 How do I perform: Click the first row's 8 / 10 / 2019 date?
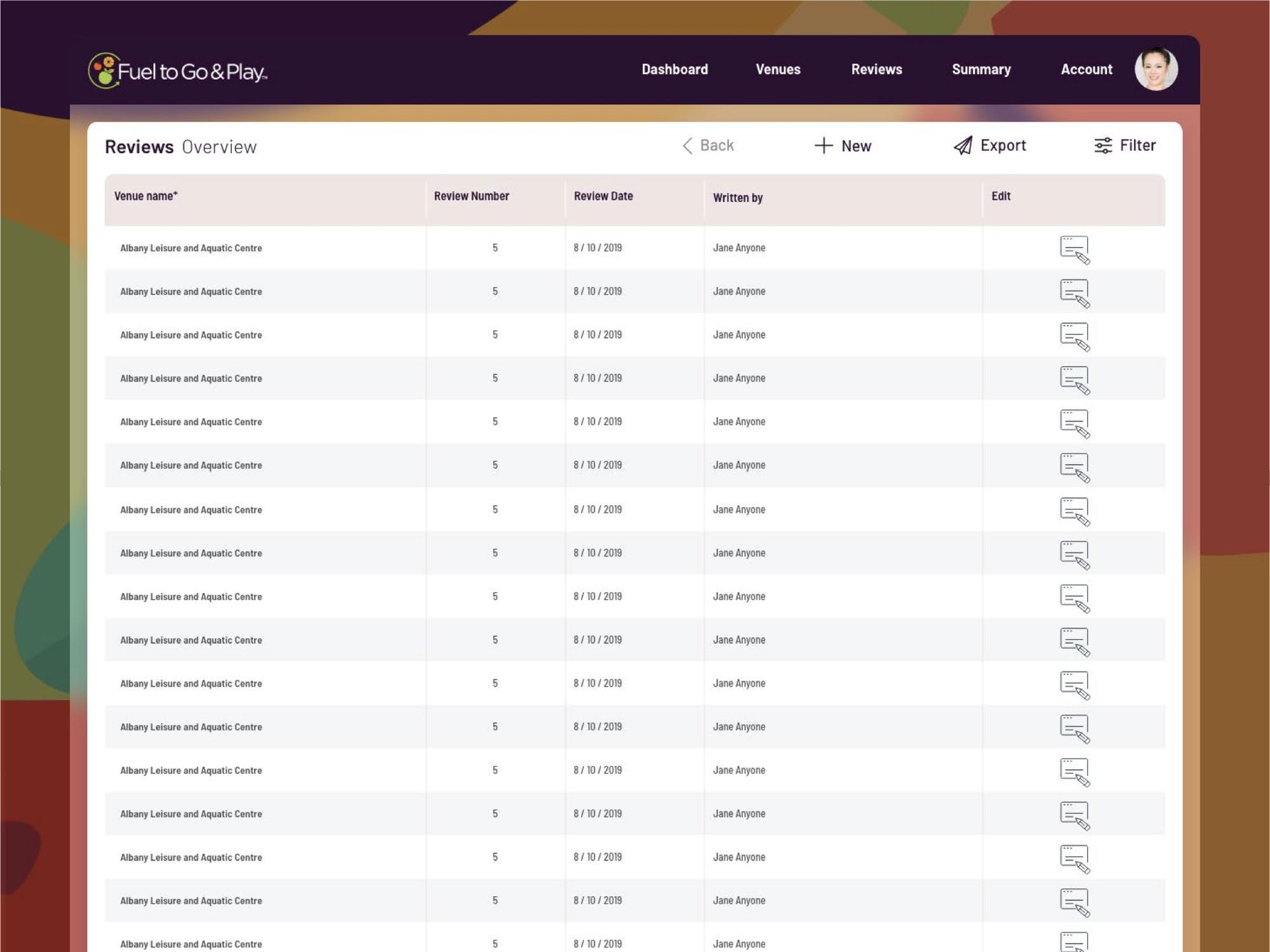click(598, 248)
